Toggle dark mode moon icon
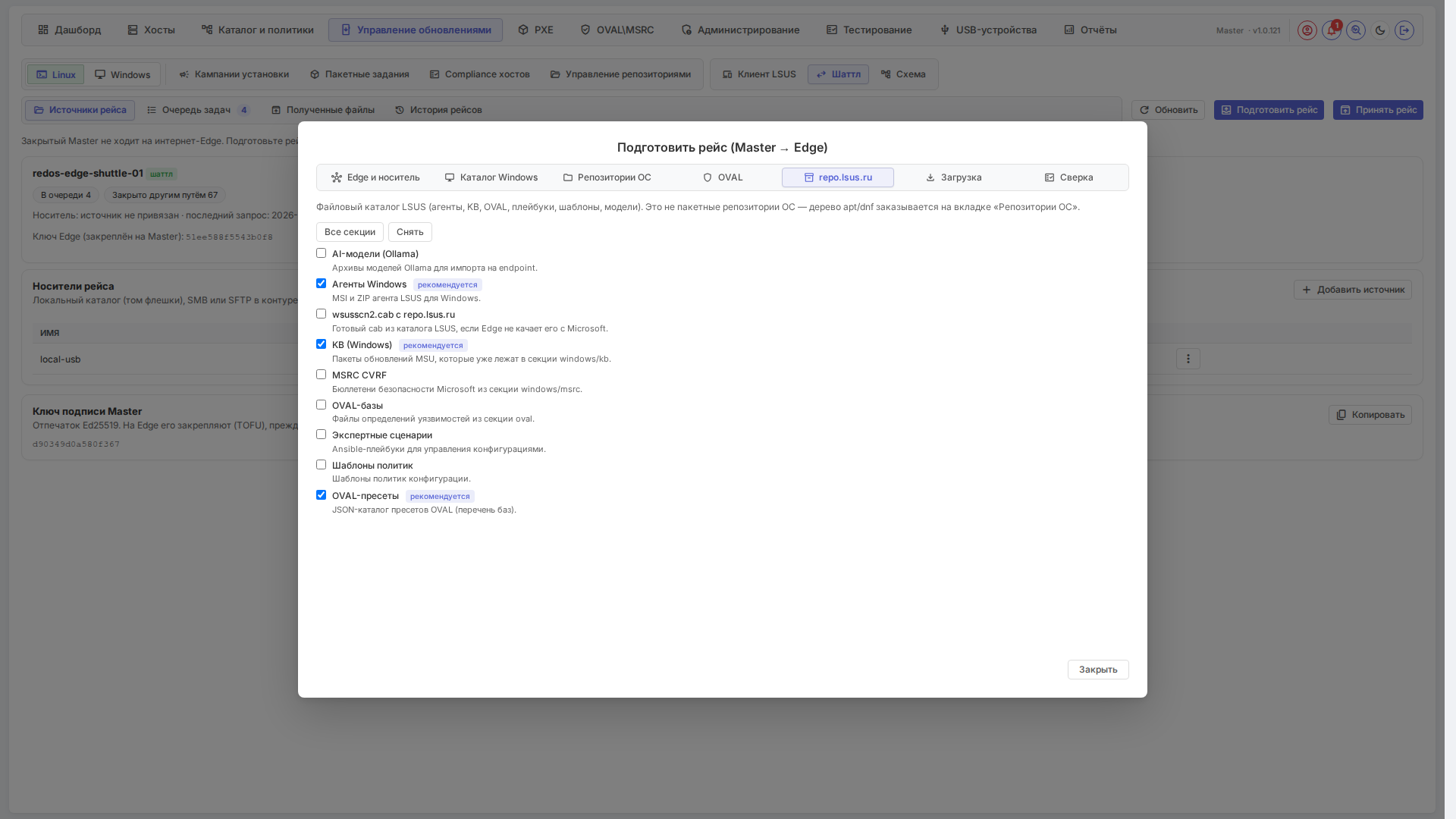The image size is (1456, 819). point(1379,30)
